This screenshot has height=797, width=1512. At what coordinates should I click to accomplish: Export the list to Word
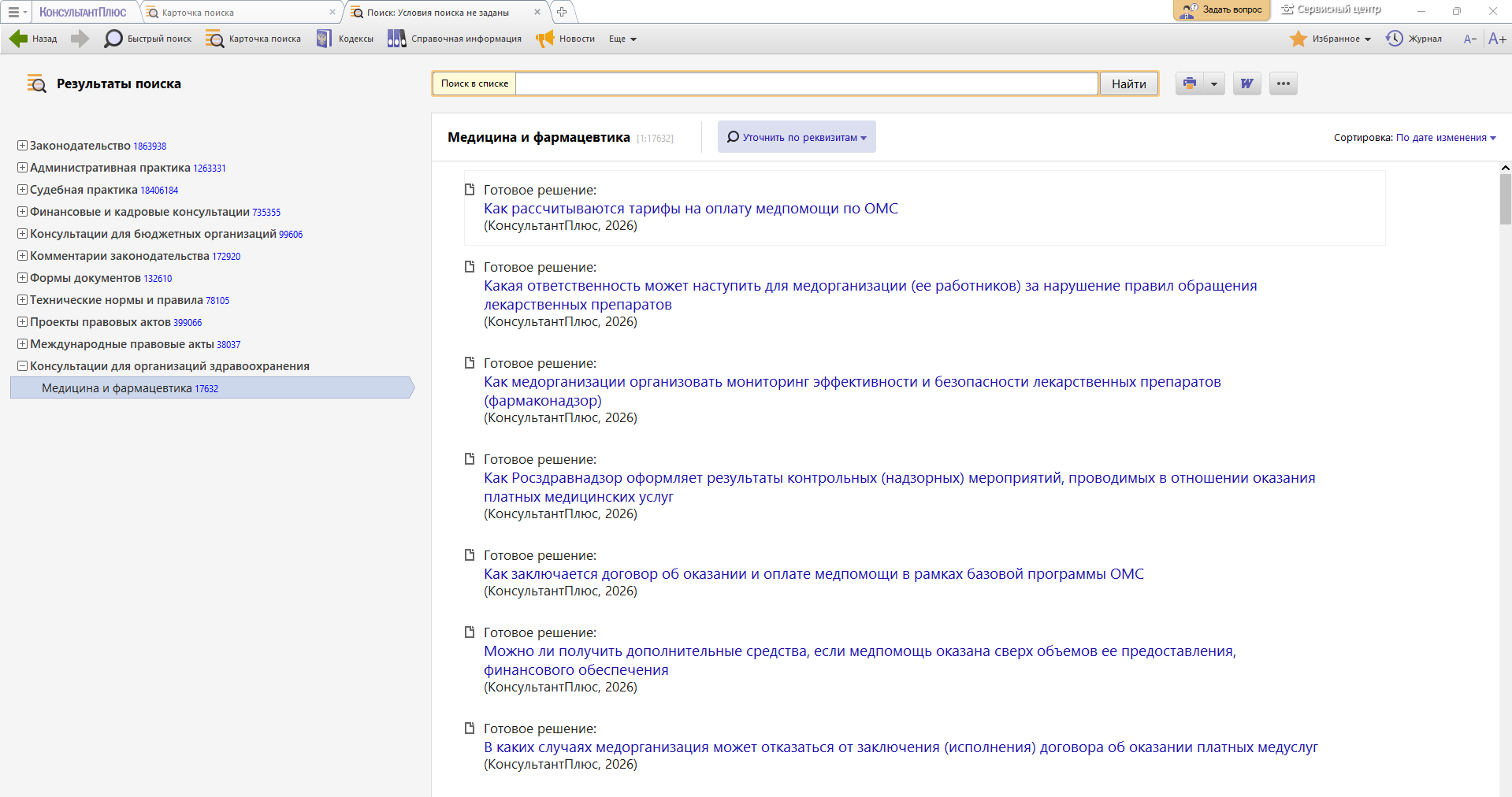pos(1246,83)
